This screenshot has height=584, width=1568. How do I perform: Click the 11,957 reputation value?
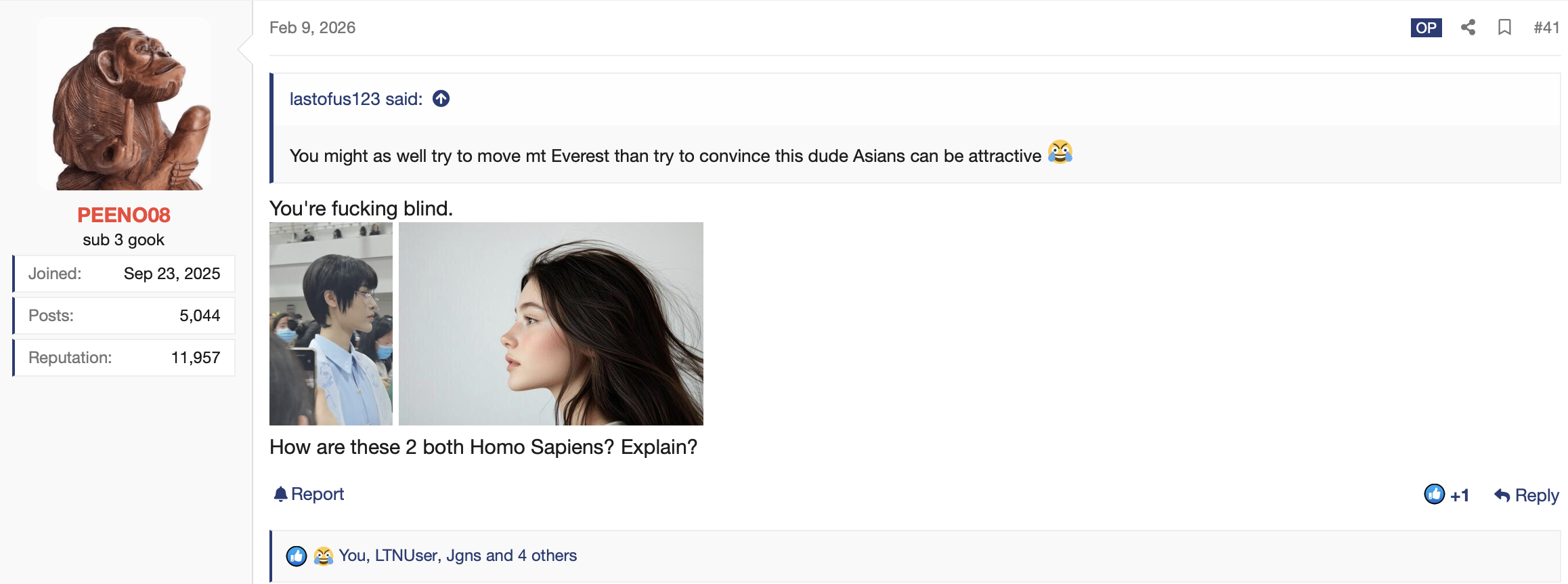click(x=196, y=358)
